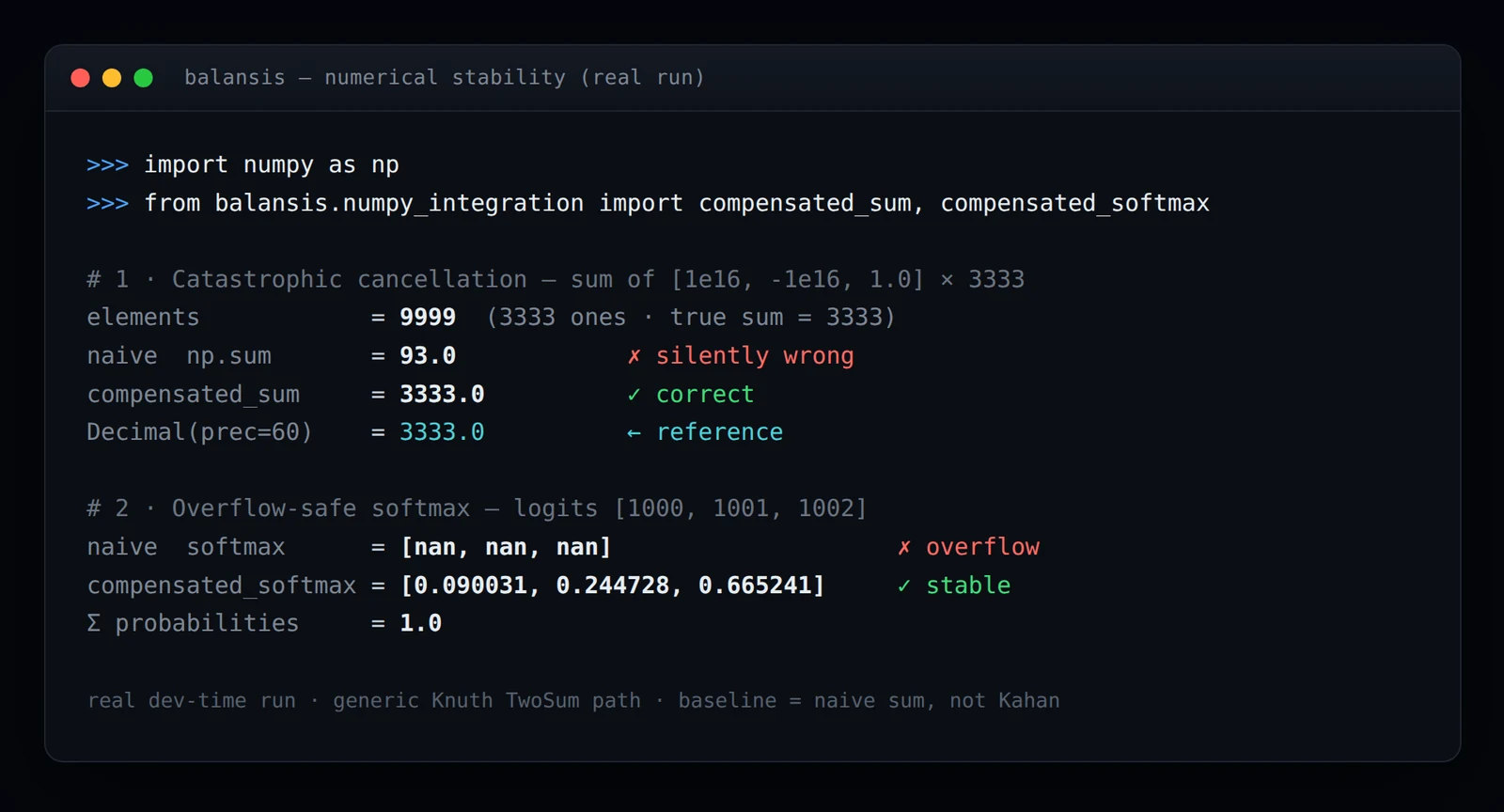This screenshot has height=812, width=1504.
Task: Click the footer 'real dev-time run' note
Action: 192,701
